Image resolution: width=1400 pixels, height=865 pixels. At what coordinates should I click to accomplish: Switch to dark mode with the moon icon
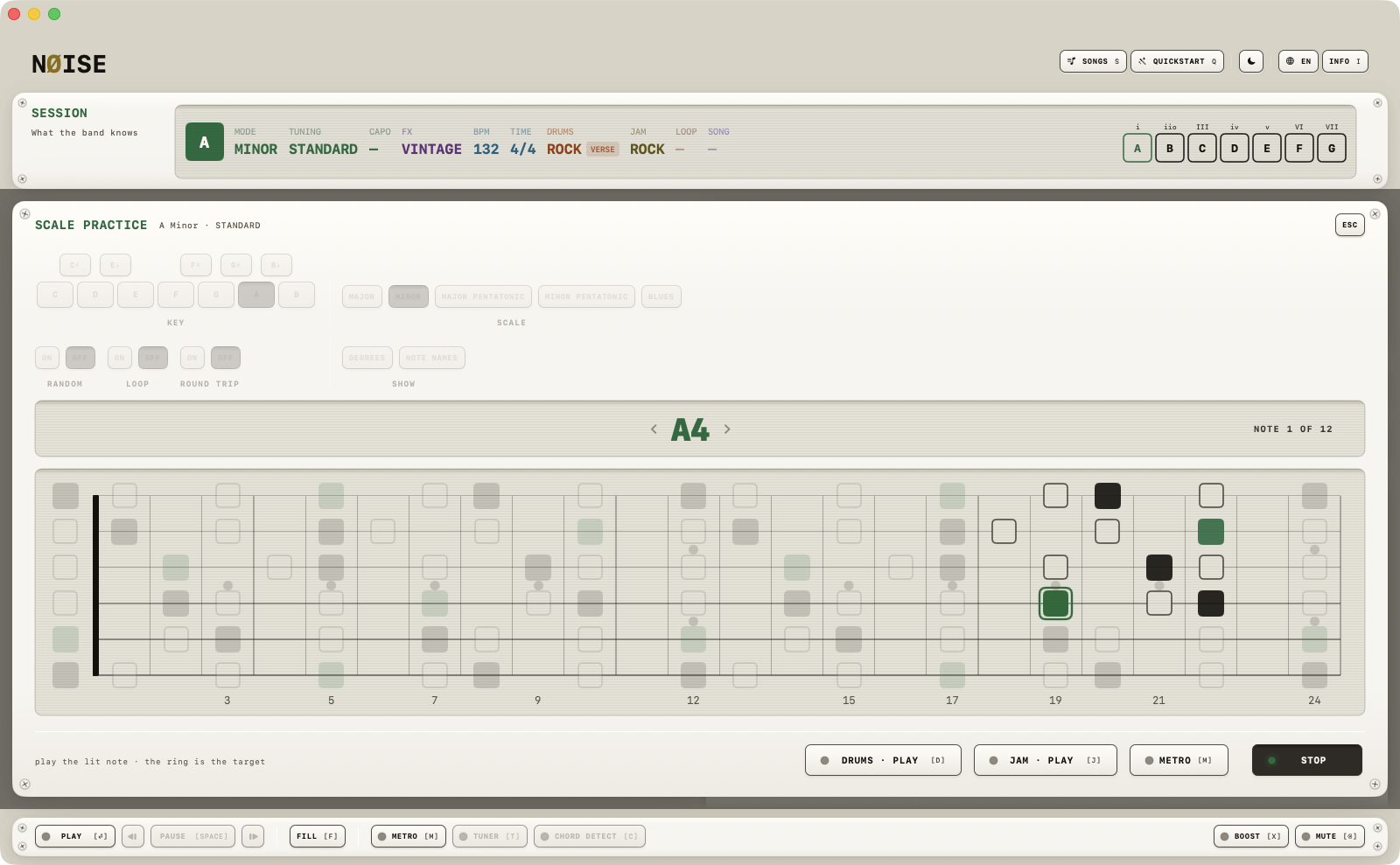click(1251, 61)
